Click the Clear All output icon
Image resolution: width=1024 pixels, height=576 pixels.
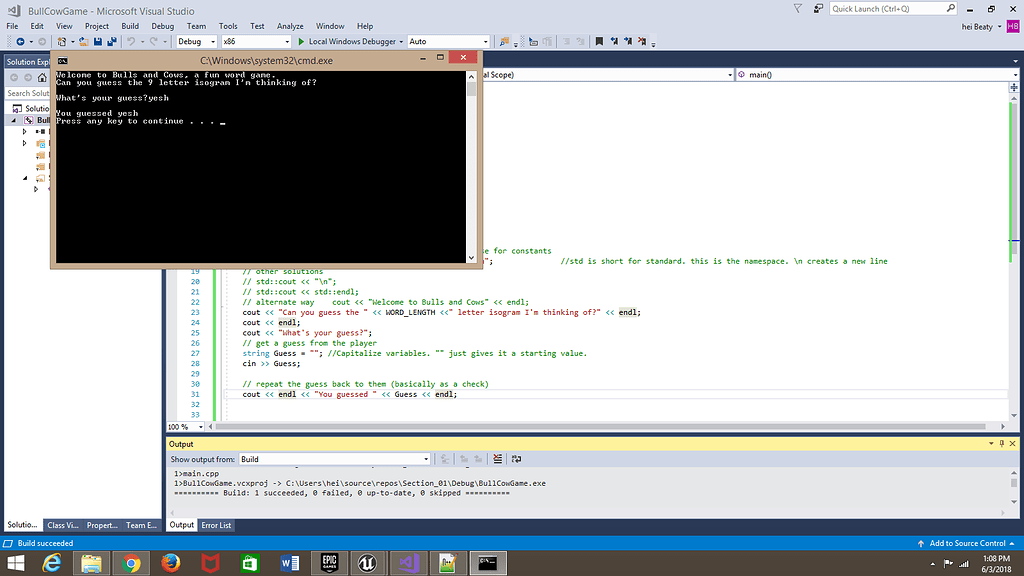[497, 459]
